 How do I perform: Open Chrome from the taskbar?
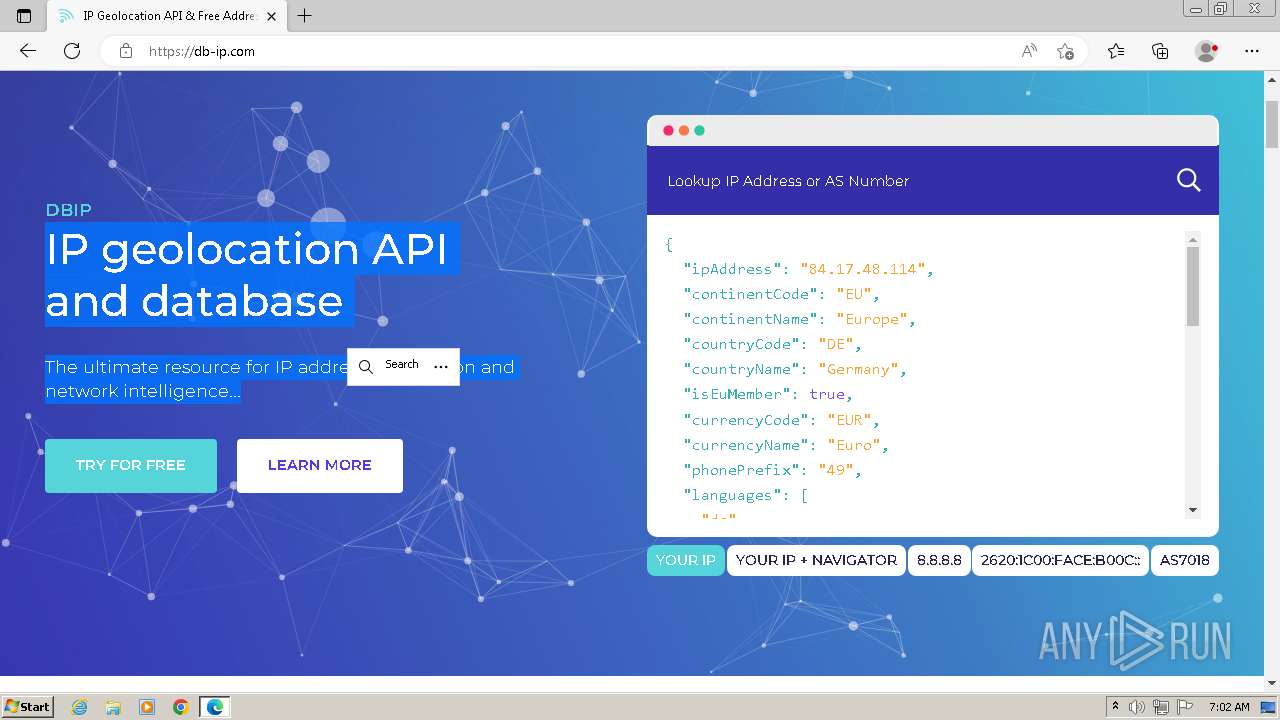pos(180,707)
